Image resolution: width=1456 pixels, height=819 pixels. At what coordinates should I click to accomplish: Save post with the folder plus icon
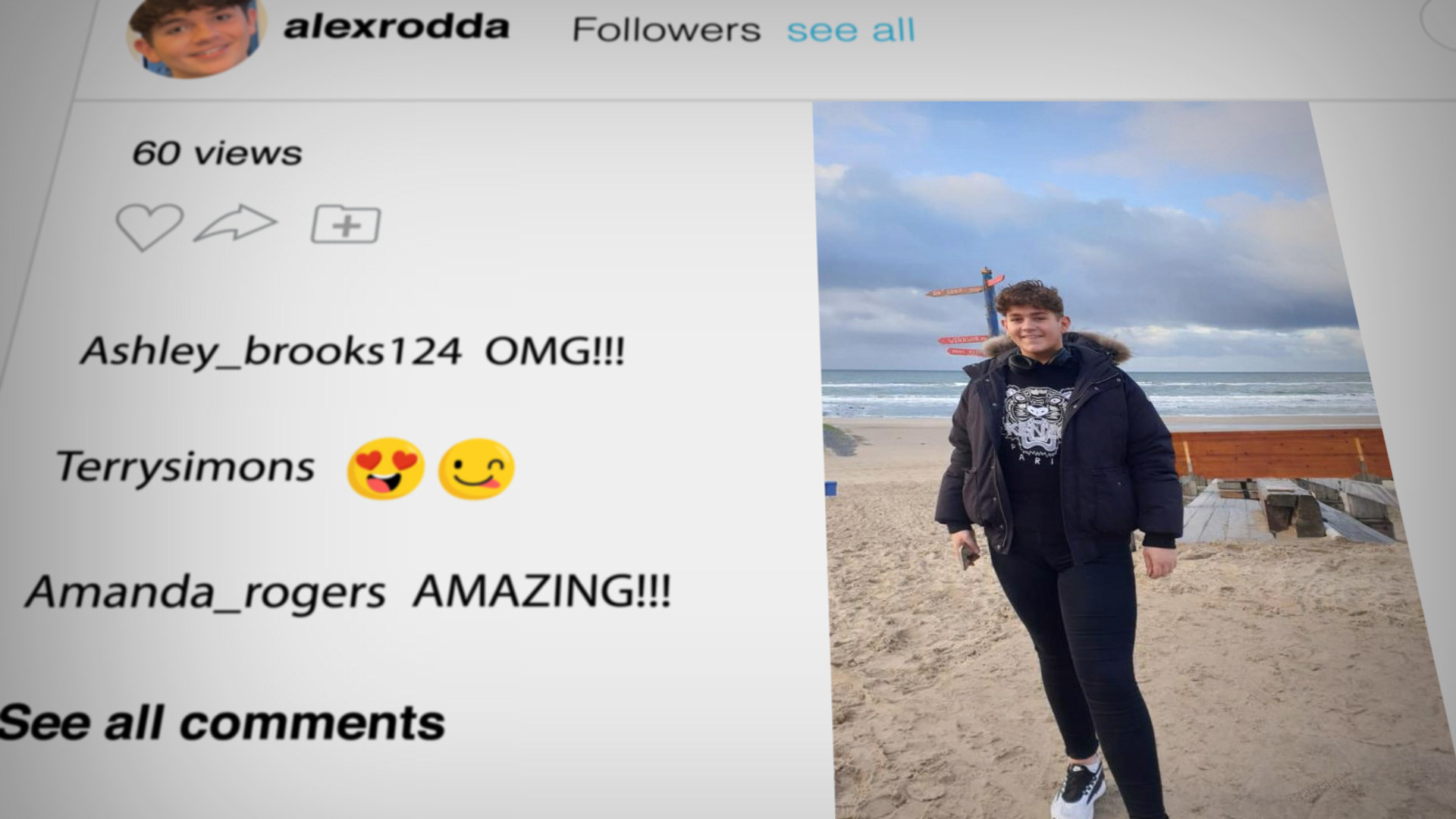[345, 224]
